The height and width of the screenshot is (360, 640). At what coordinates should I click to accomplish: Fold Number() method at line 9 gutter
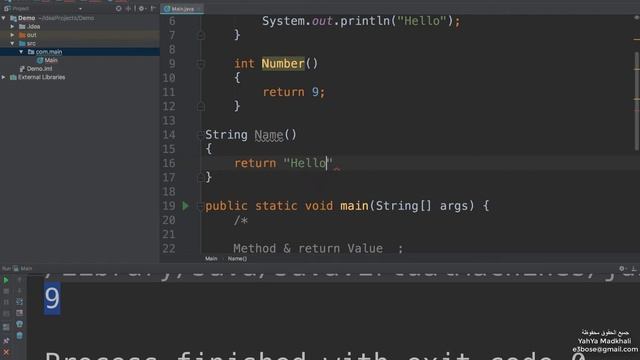click(200, 64)
